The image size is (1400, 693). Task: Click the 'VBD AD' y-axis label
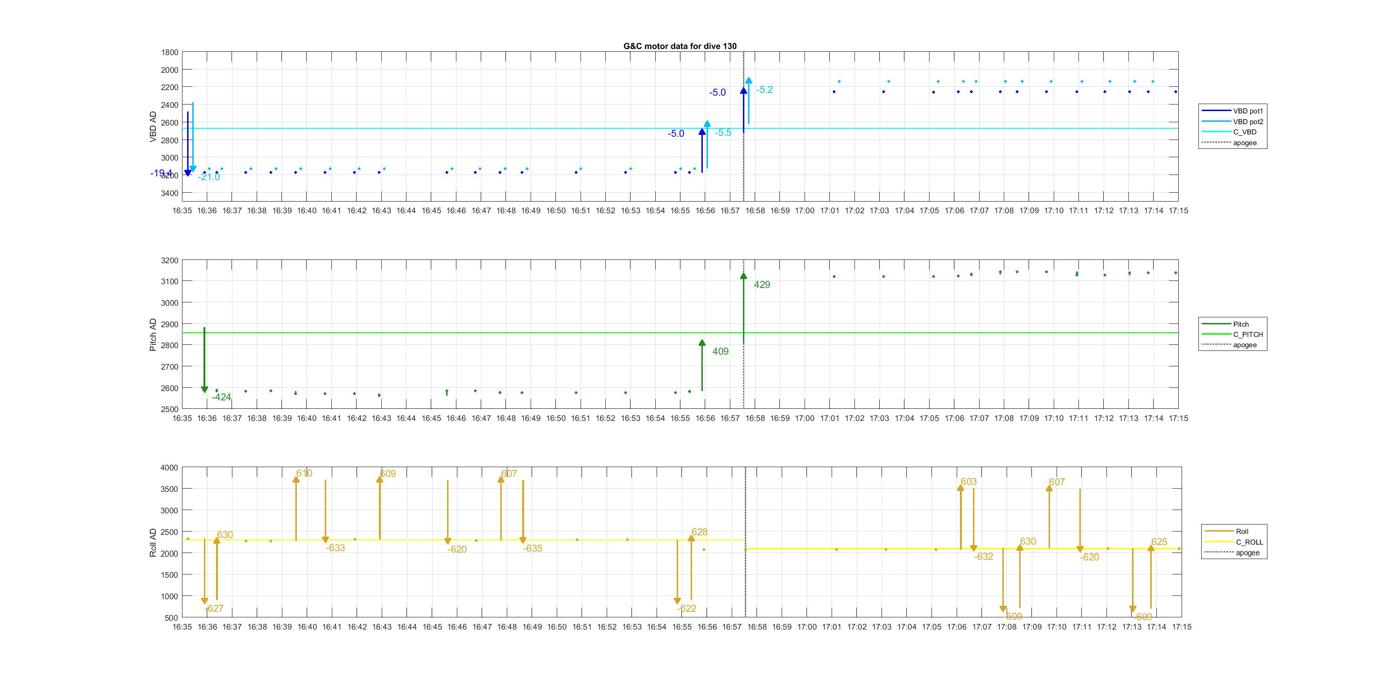coord(153,127)
